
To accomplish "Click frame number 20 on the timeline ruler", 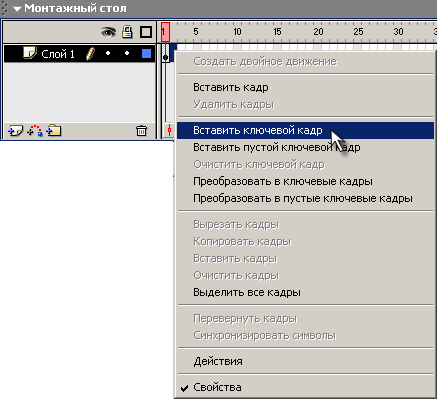I will pos(318,32).
